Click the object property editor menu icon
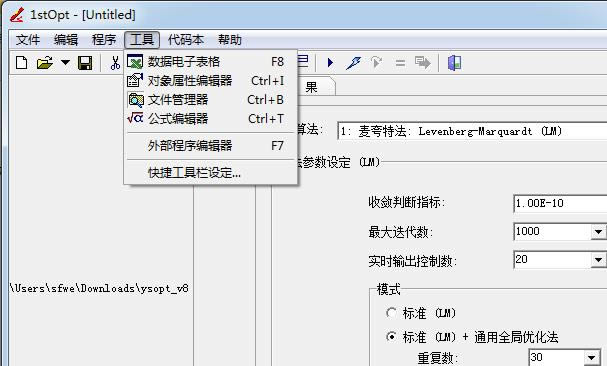This screenshot has width=607, height=366. [x=135, y=81]
